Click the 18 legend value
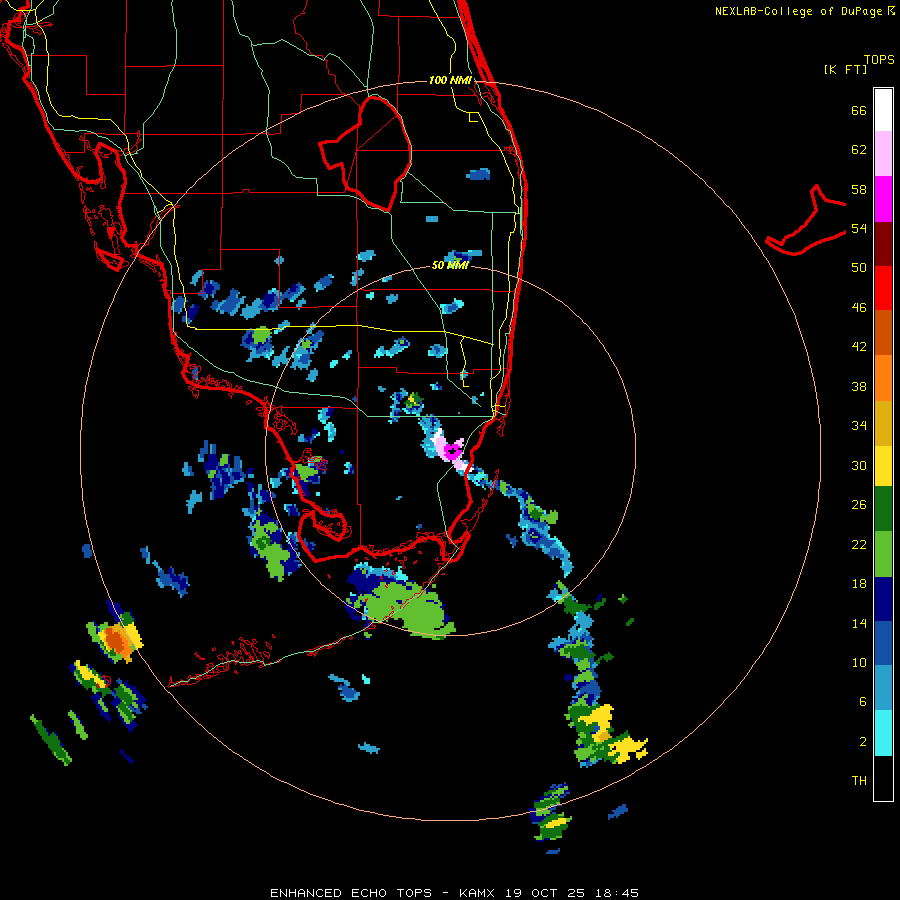 (x=859, y=584)
